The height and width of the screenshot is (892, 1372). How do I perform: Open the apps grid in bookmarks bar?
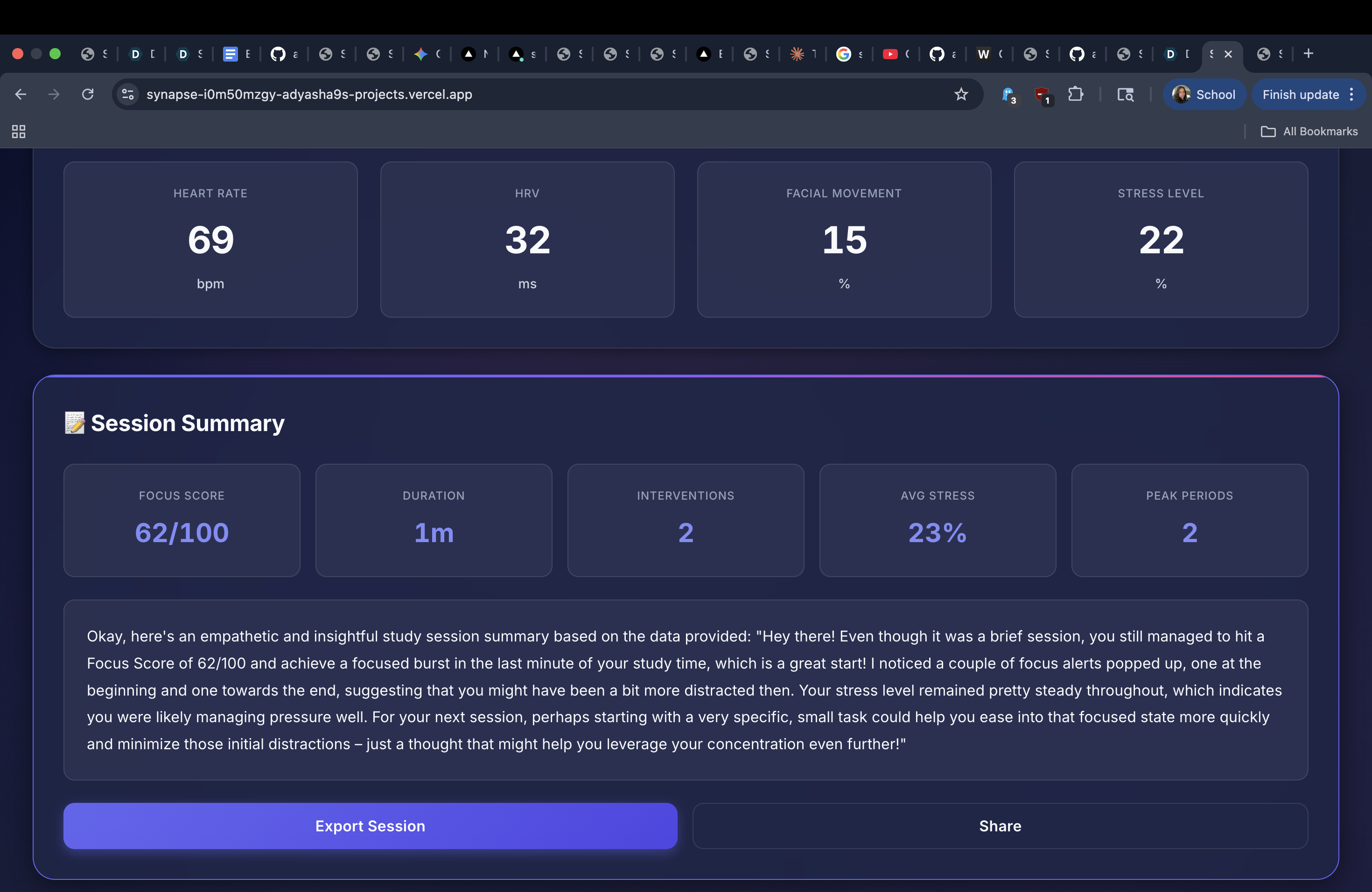(x=19, y=132)
